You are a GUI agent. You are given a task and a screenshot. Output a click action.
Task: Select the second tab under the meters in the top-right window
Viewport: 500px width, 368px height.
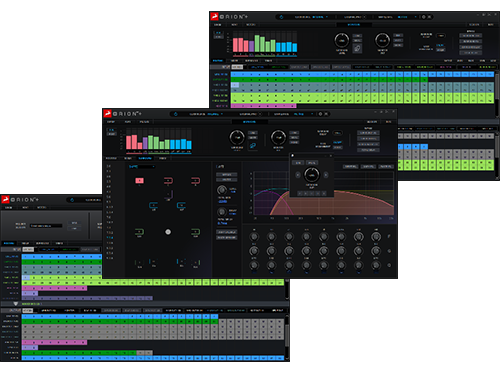234,61
